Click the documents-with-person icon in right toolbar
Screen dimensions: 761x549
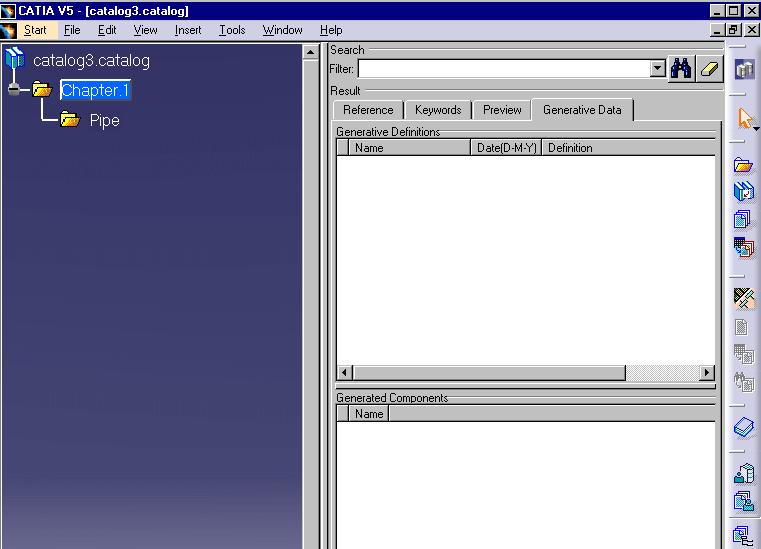[744, 501]
